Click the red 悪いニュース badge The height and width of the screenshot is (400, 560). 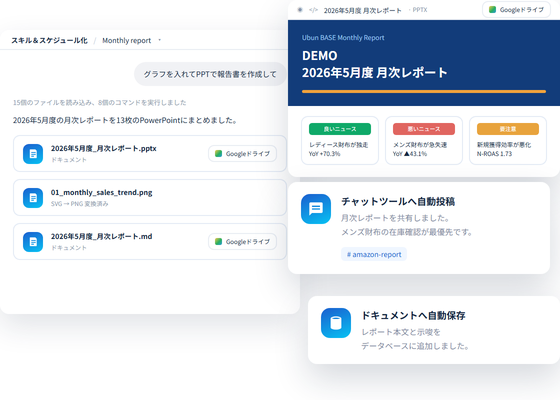(424, 129)
